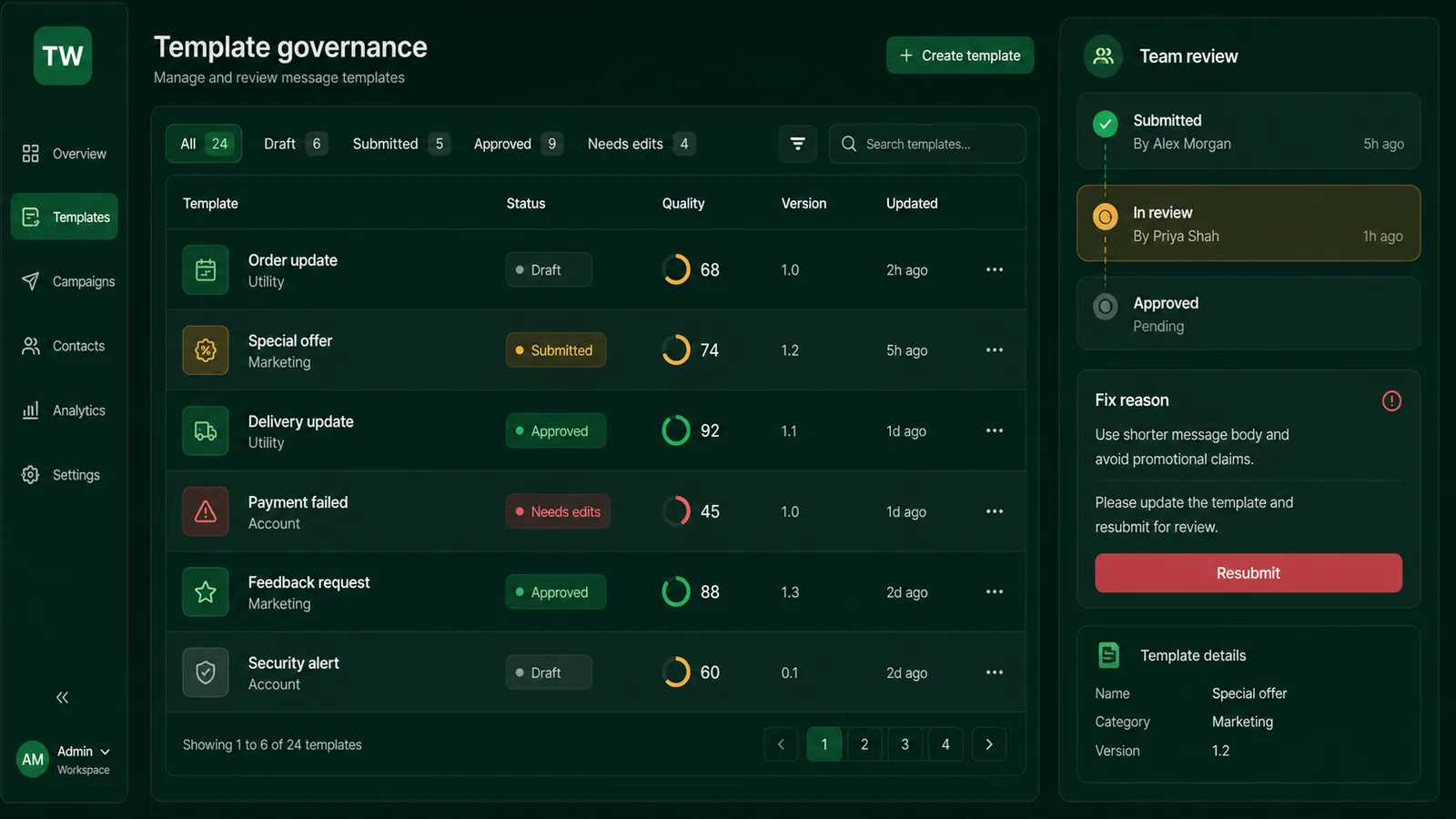Click the Feedback request star icon
1456x819 pixels.
tap(206, 592)
